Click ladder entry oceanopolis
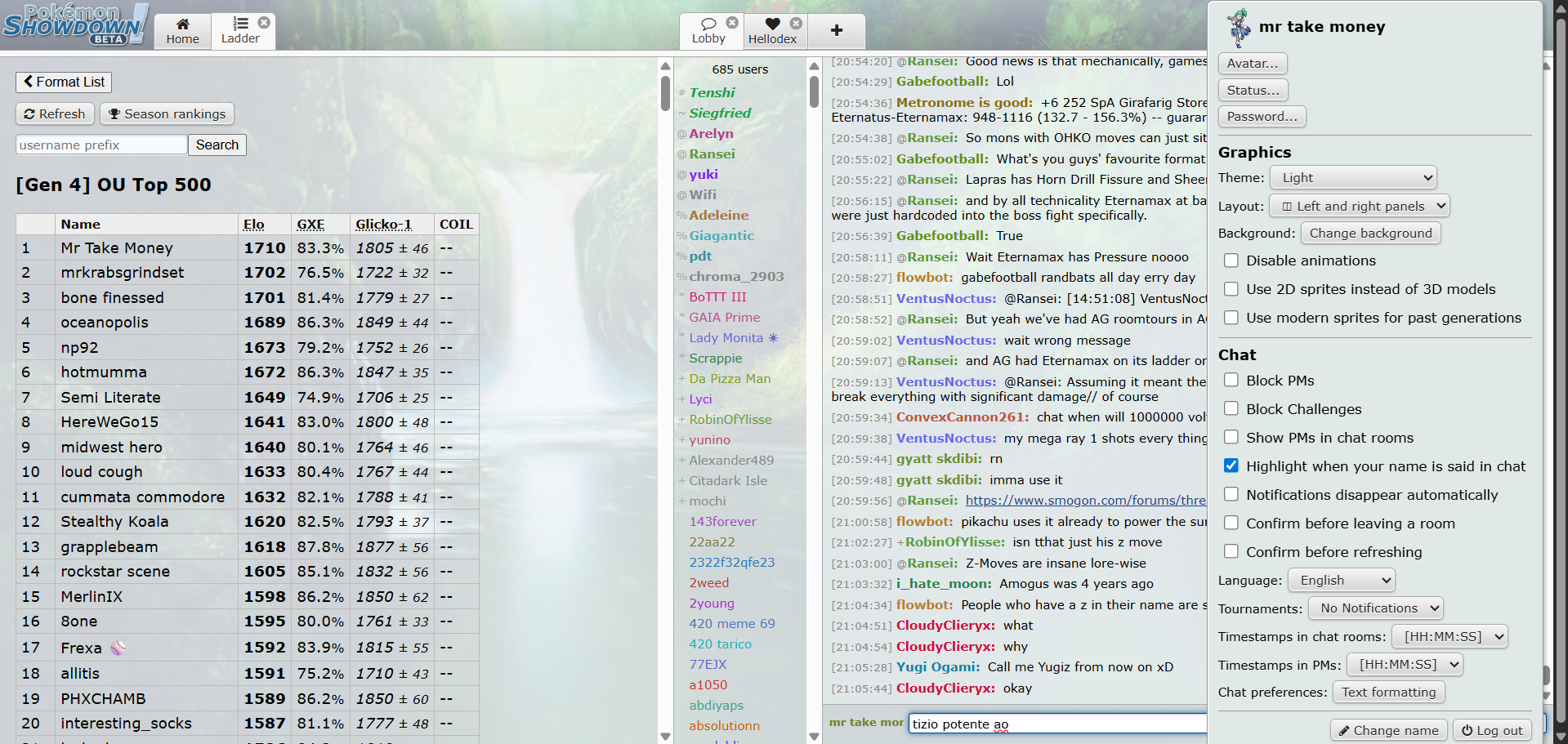Image resolution: width=1568 pixels, height=744 pixels. (x=105, y=323)
